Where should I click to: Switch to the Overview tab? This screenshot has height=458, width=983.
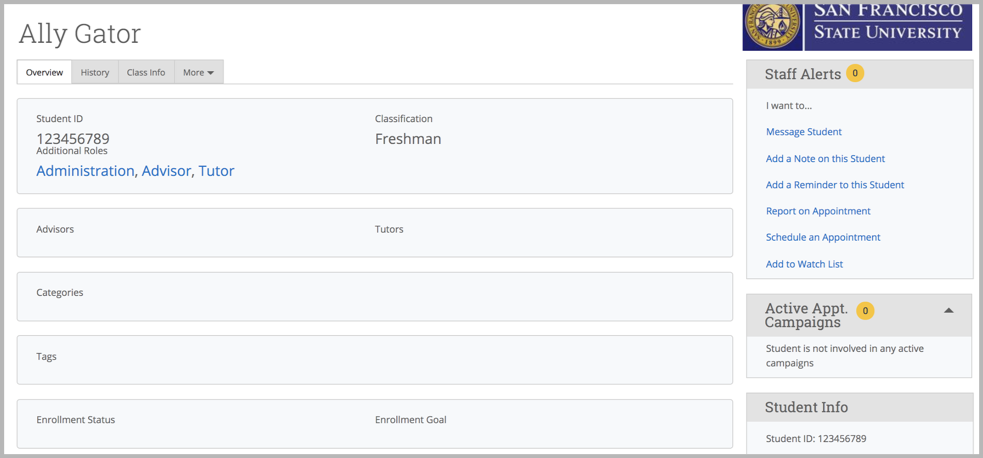[45, 72]
